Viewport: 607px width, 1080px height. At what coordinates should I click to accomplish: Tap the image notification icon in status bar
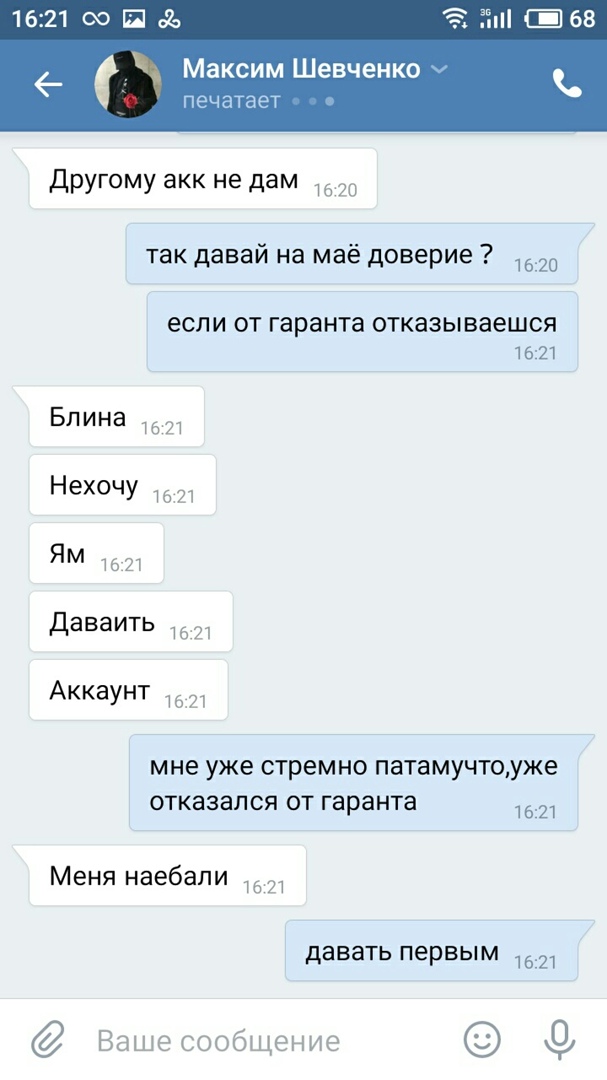[x=134, y=19]
